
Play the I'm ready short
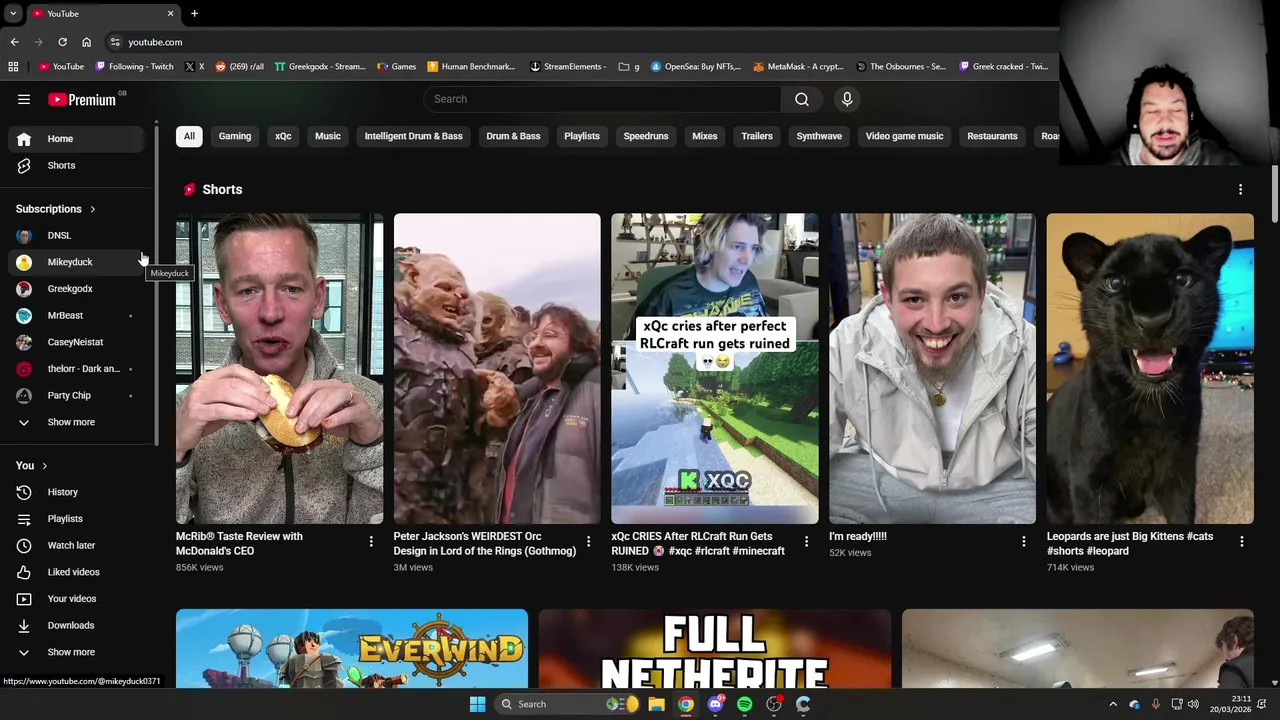pyautogui.click(x=932, y=368)
